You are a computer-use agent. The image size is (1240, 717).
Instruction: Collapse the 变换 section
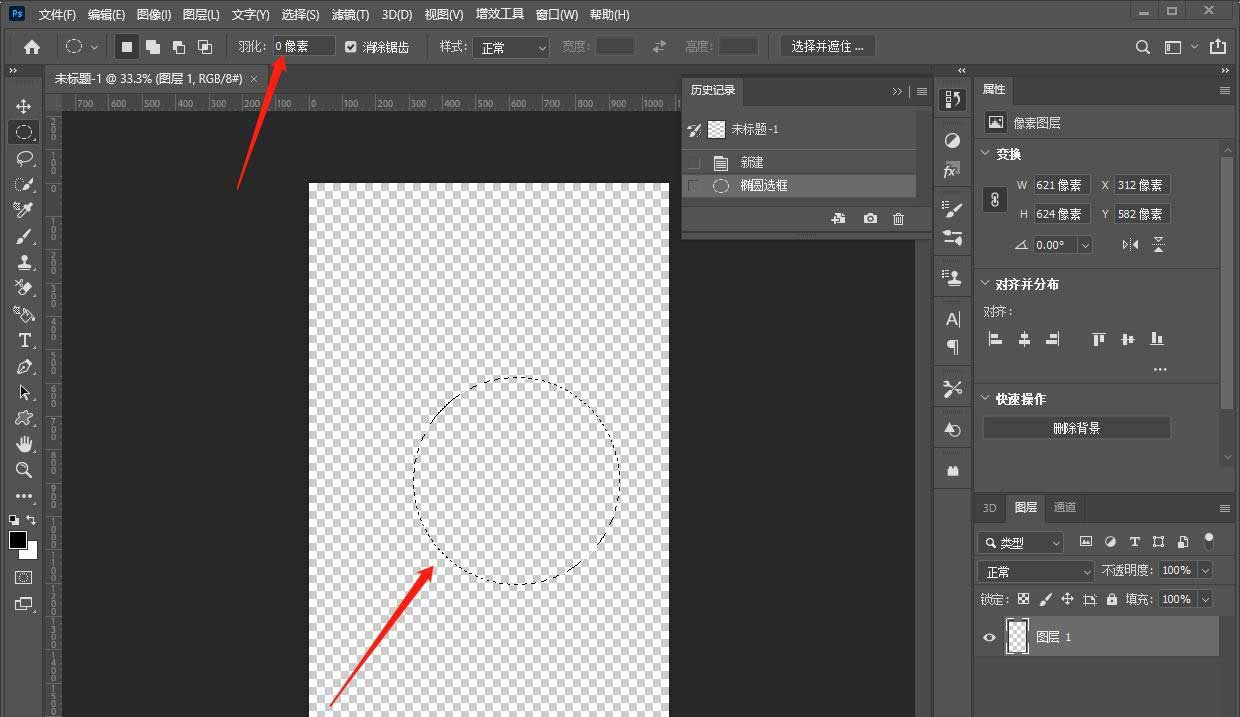click(985, 154)
